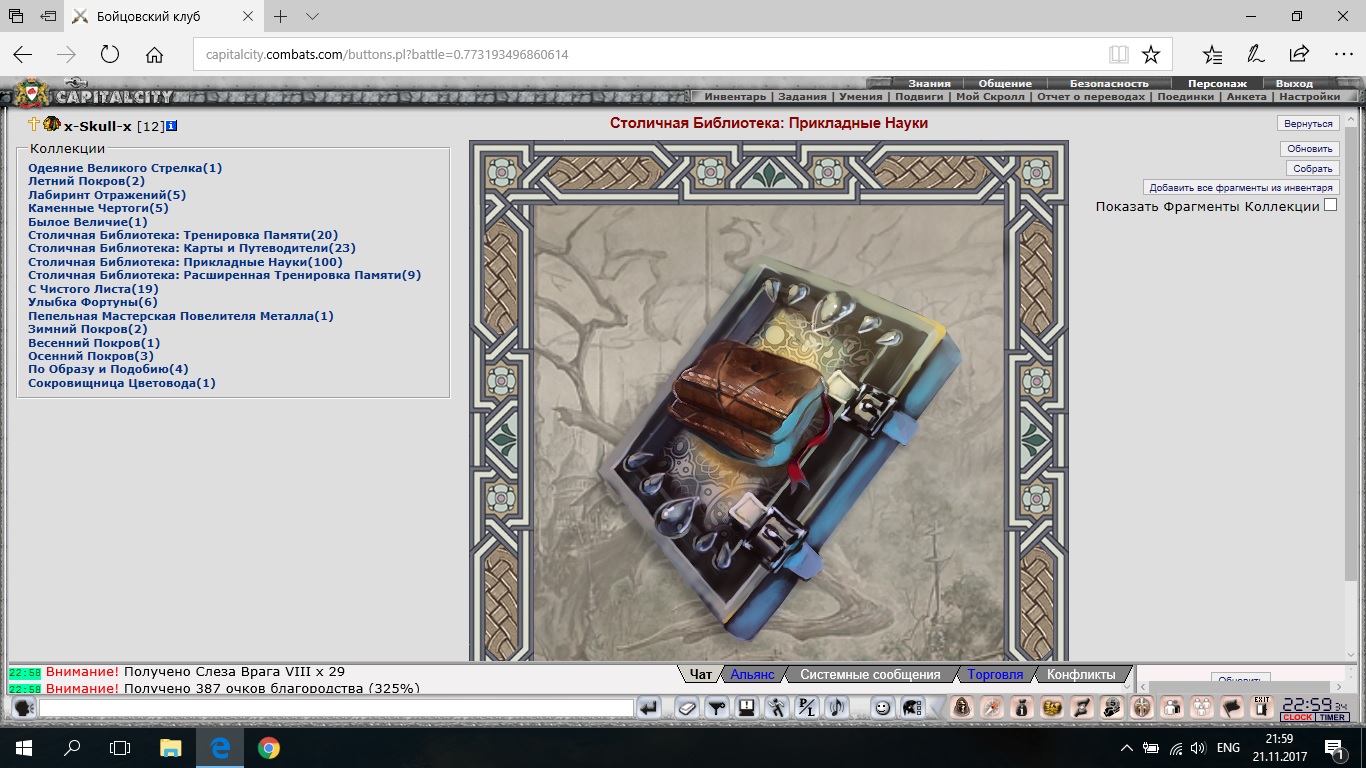Open collection Сокровищница Цветовода(1)

[x=122, y=383]
